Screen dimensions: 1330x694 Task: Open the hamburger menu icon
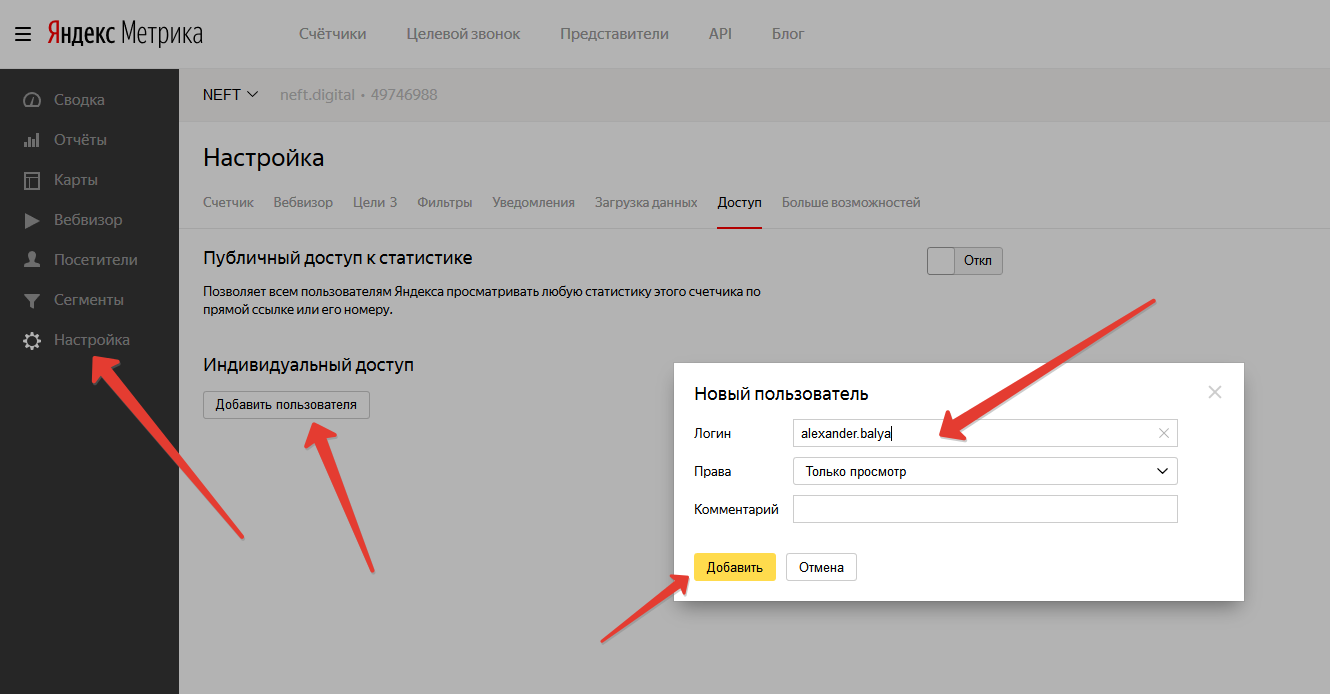tap(22, 34)
